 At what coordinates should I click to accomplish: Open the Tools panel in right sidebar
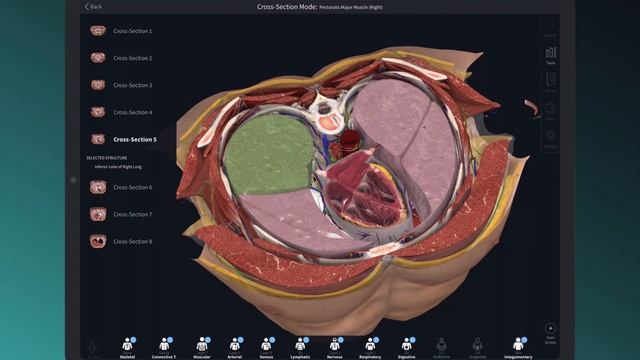[x=551, y=56]
